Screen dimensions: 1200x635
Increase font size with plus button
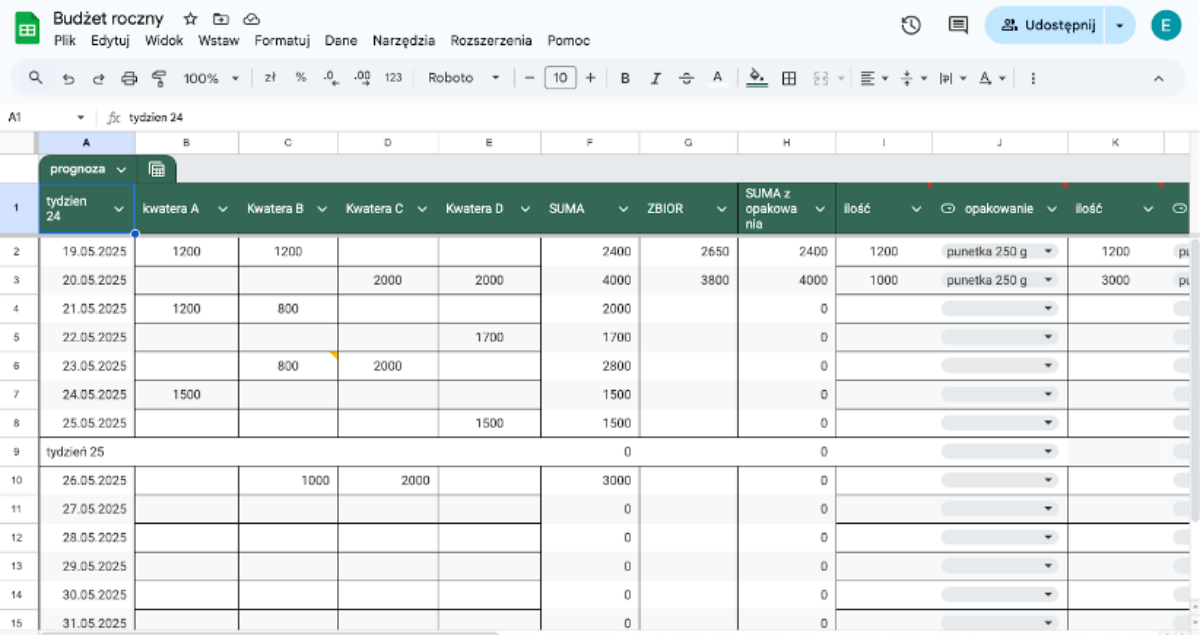click(591, 78)
